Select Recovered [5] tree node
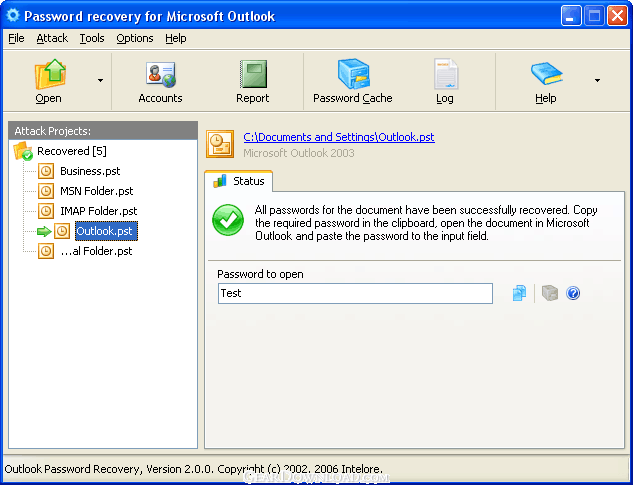The width and height of the screenshot is (633, 485). 72,151
